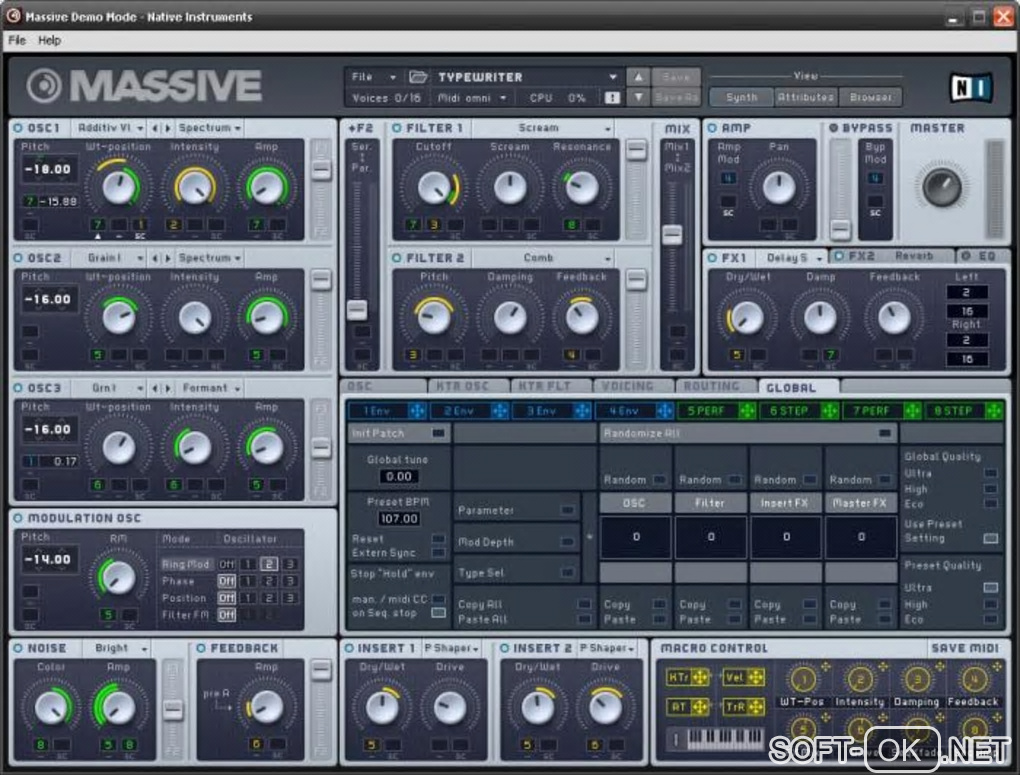Image resolution: width=1020 pixels, height=775 pixels.
Task: Select the next preset down arrow
Action: [x=638, y=98]
